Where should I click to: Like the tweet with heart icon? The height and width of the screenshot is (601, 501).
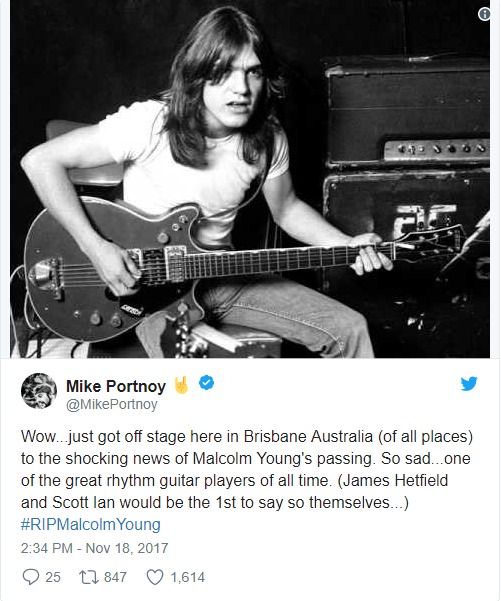click(x=155, y=577)
